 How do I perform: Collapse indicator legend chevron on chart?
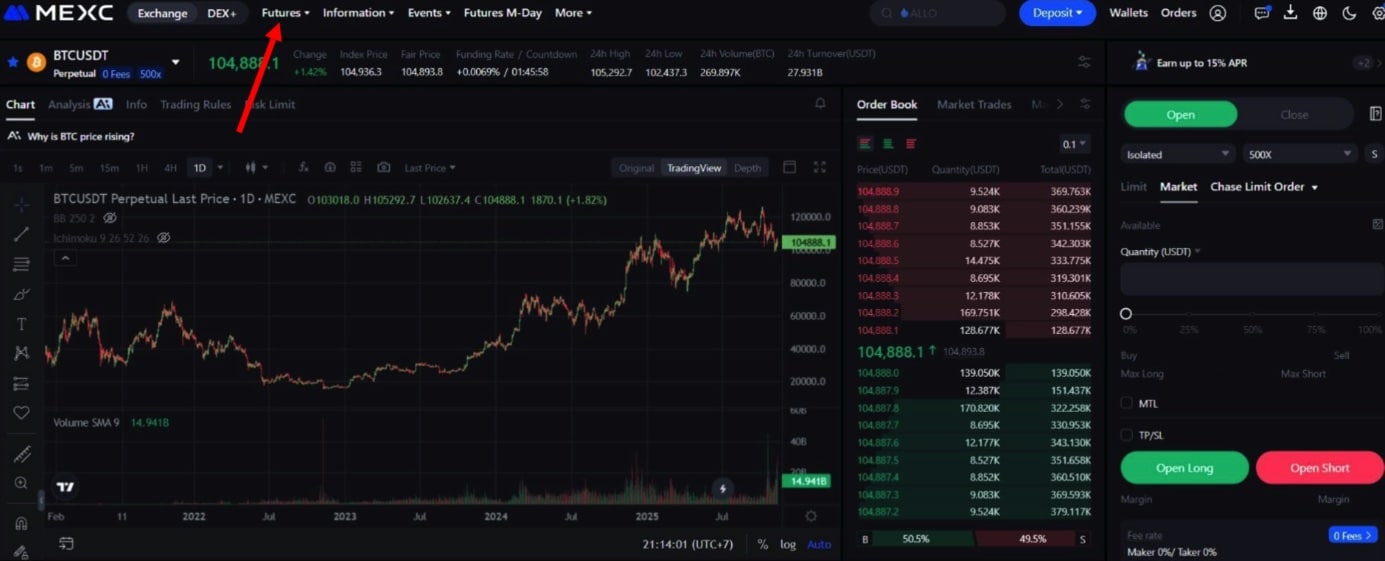pyautogui.click(x=65, y=258)
